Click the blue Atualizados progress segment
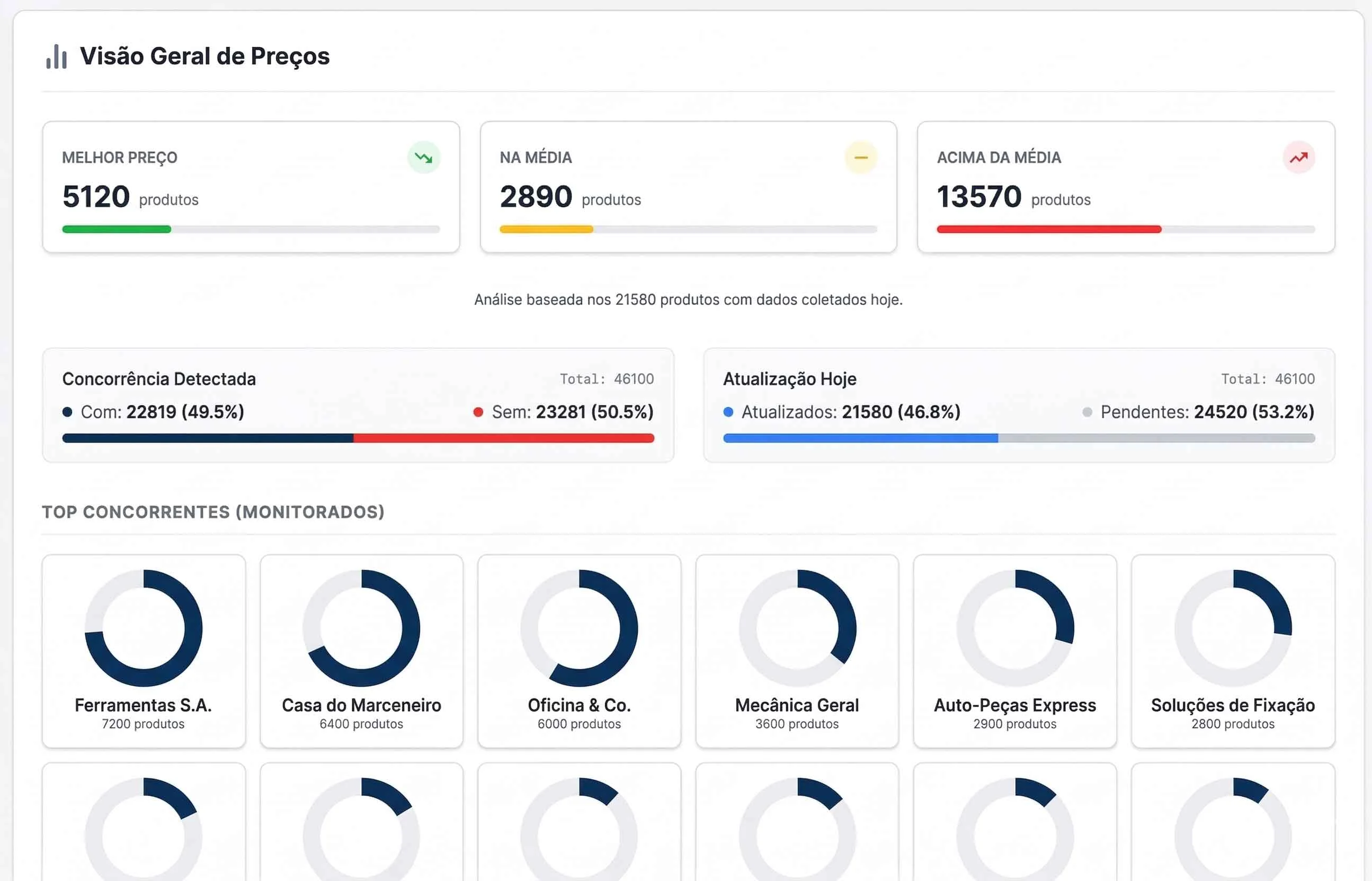1372x881 pixels. click(x=860, y=438)
